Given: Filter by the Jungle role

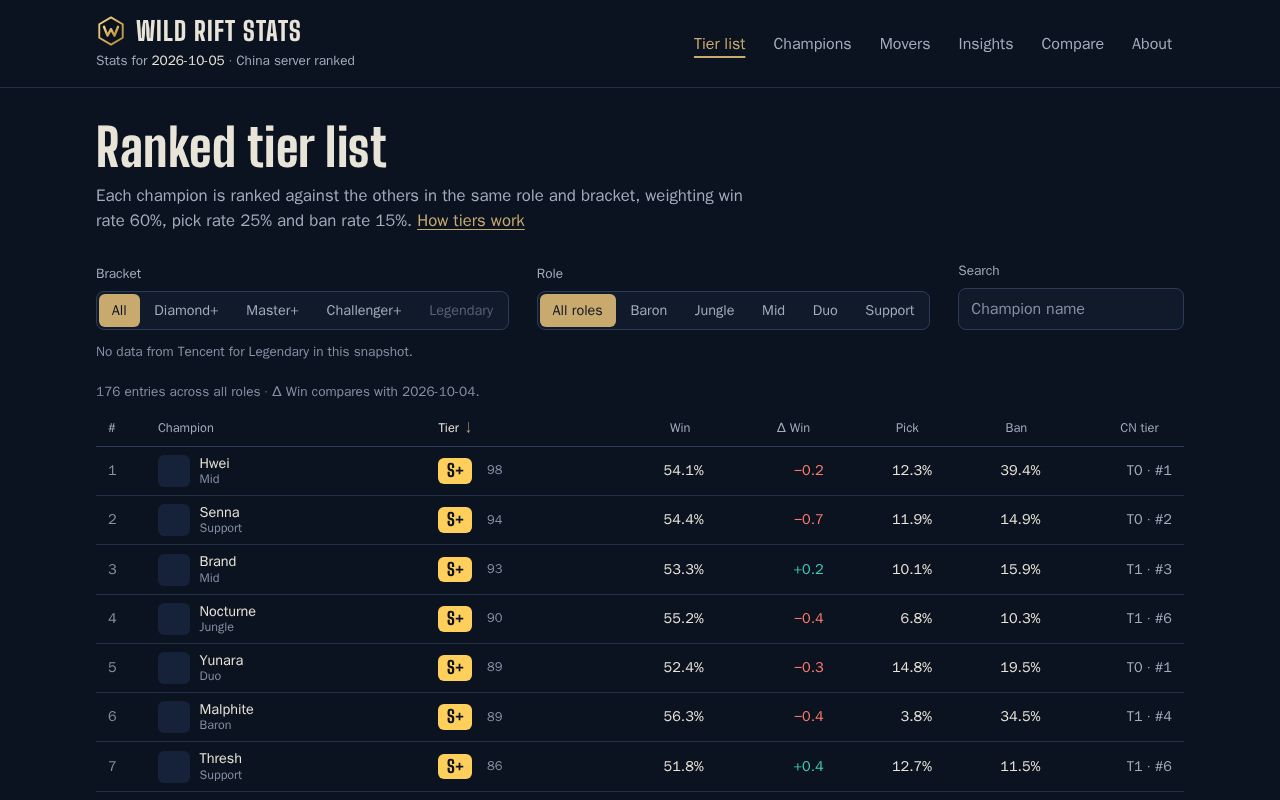Looking at the screenshot, I should tap(714, 310).
